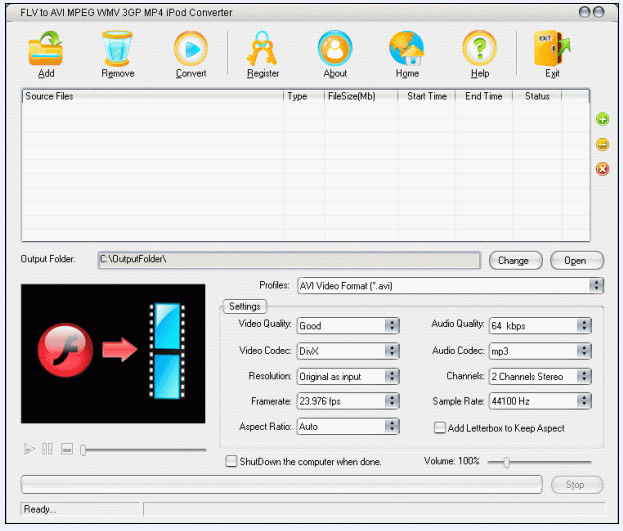The image size is (623, 531).
Task: Start conversion with the Convert icon
Action: click(x=191, y=48)
